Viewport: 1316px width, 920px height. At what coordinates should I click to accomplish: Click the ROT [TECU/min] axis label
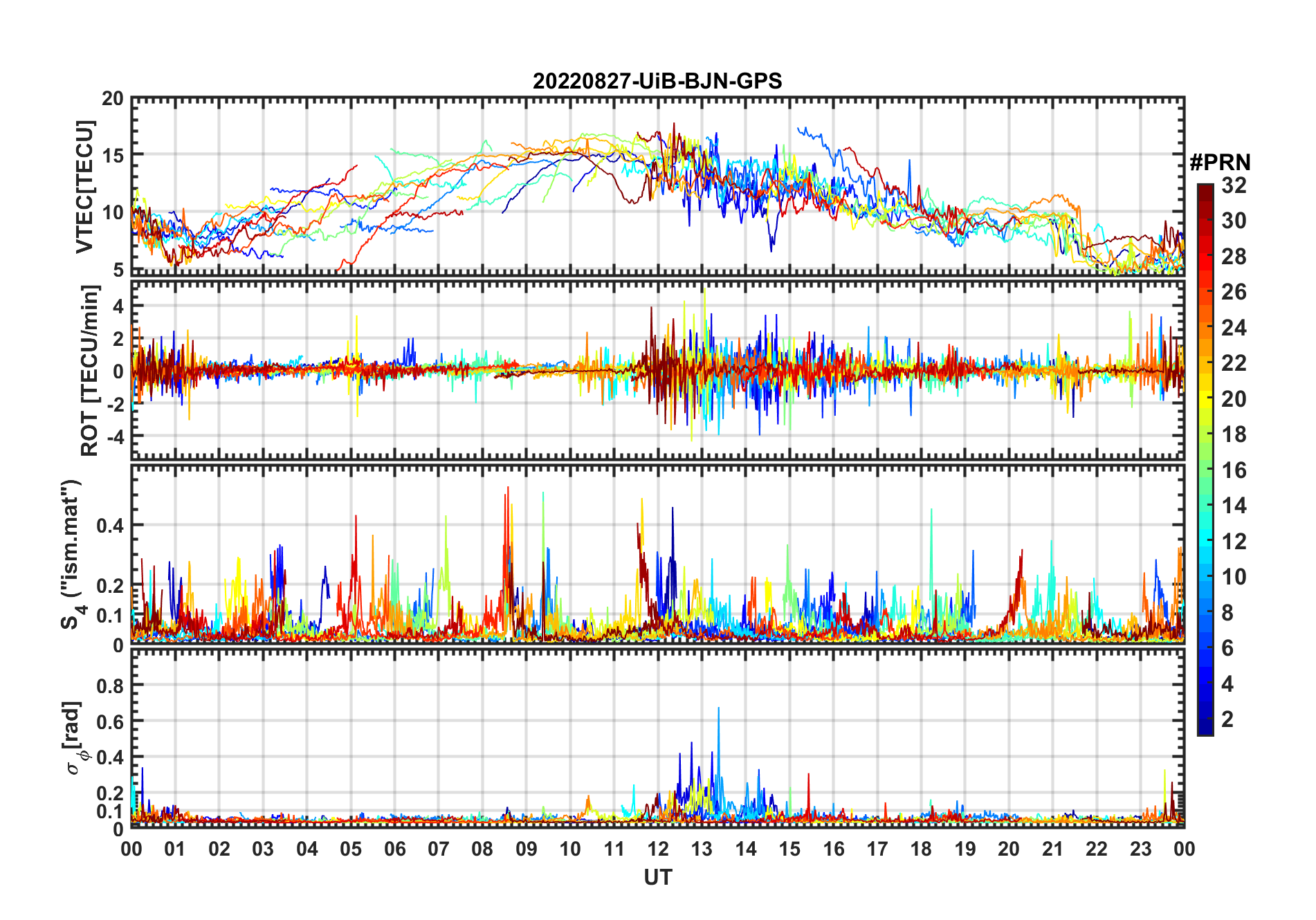coord(90,371)
